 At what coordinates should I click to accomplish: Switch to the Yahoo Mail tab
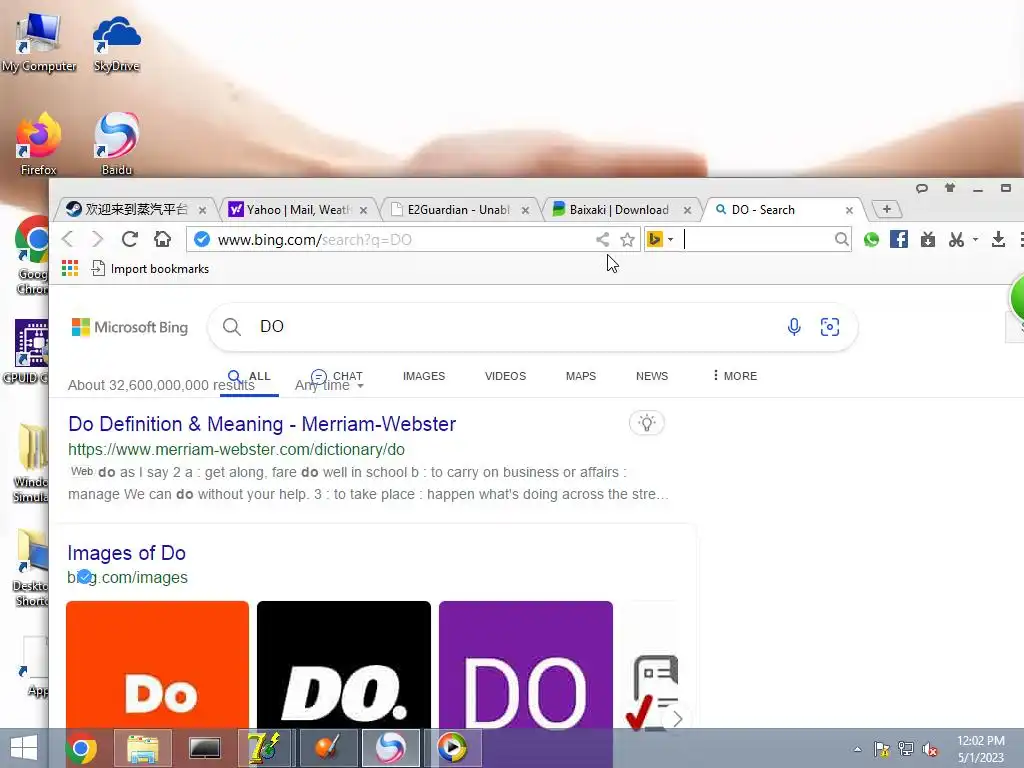[297, 210]
